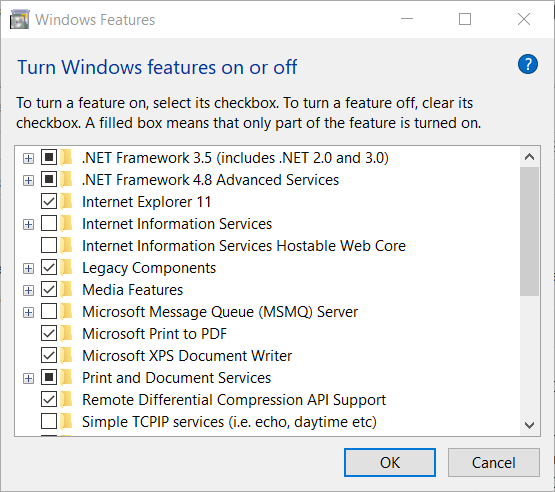Screen dimensions: 555x492
Task: Click folder icon beside Microsoft Message Queue Server
Action: tap(66, 312)
